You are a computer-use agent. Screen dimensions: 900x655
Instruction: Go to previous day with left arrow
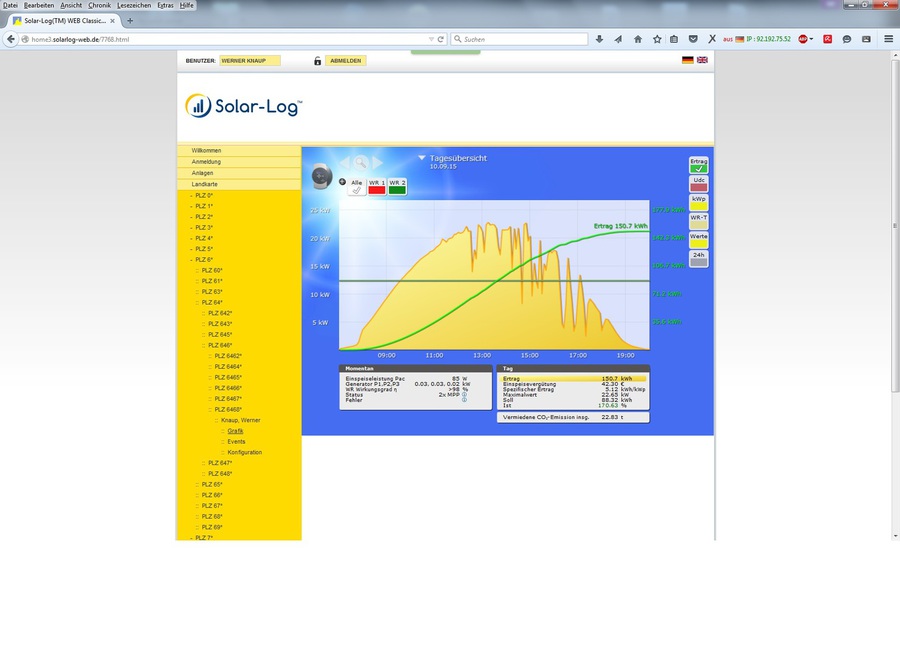pyautogui.click(x=344, y=162)
